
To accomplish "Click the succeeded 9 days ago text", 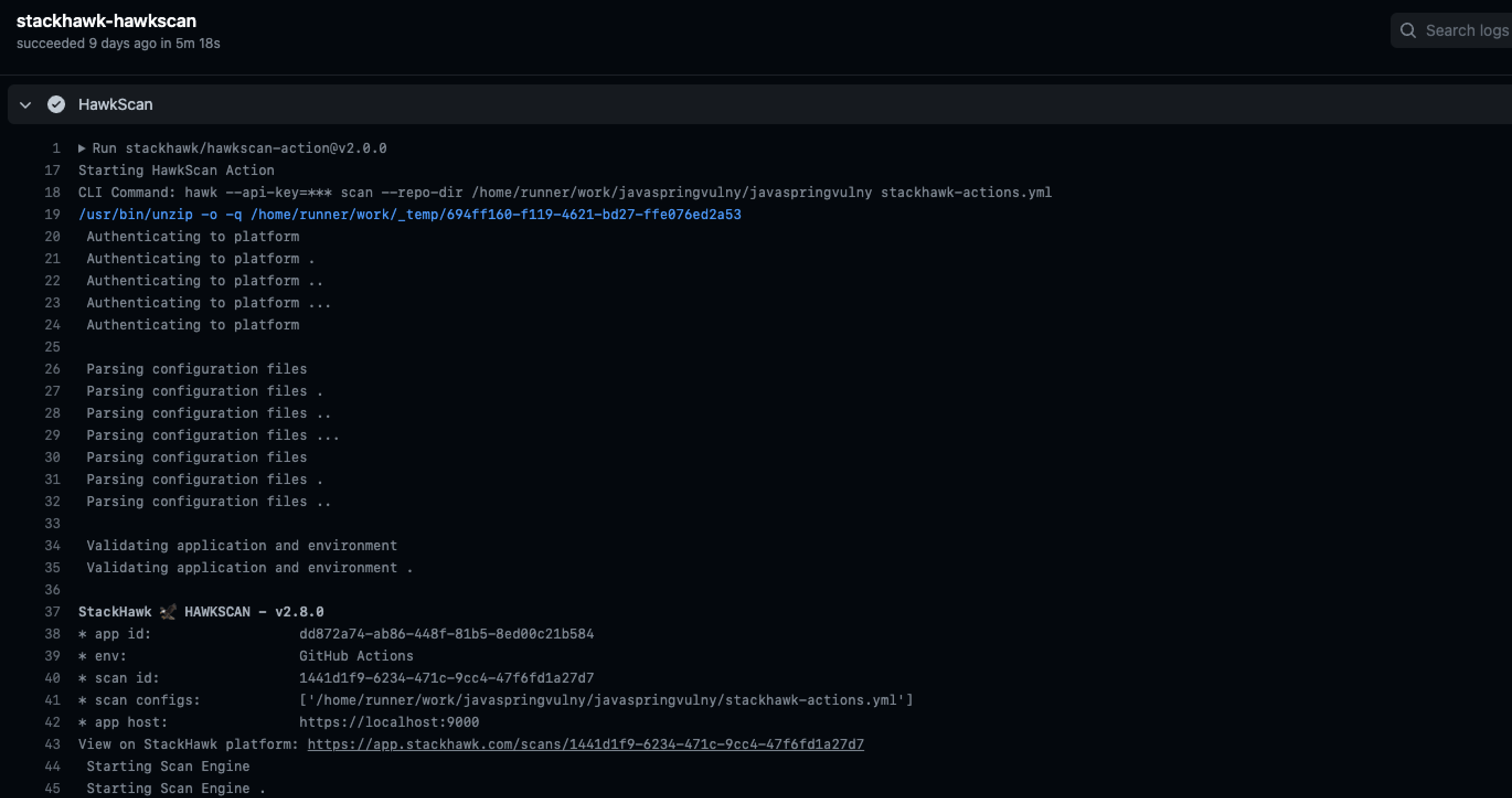I will (118, 43).
